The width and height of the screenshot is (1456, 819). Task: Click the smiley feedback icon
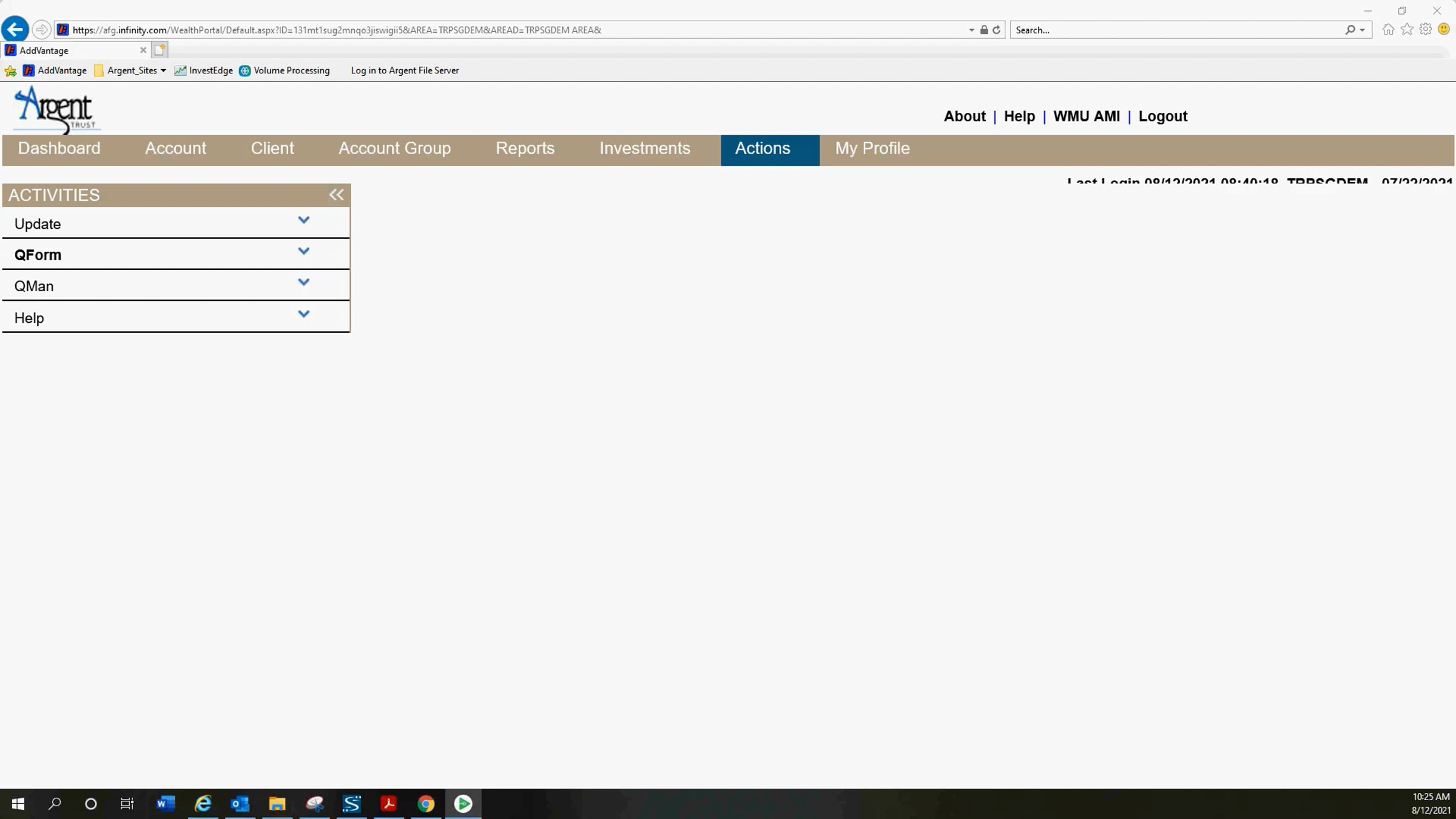(1444, 29)
